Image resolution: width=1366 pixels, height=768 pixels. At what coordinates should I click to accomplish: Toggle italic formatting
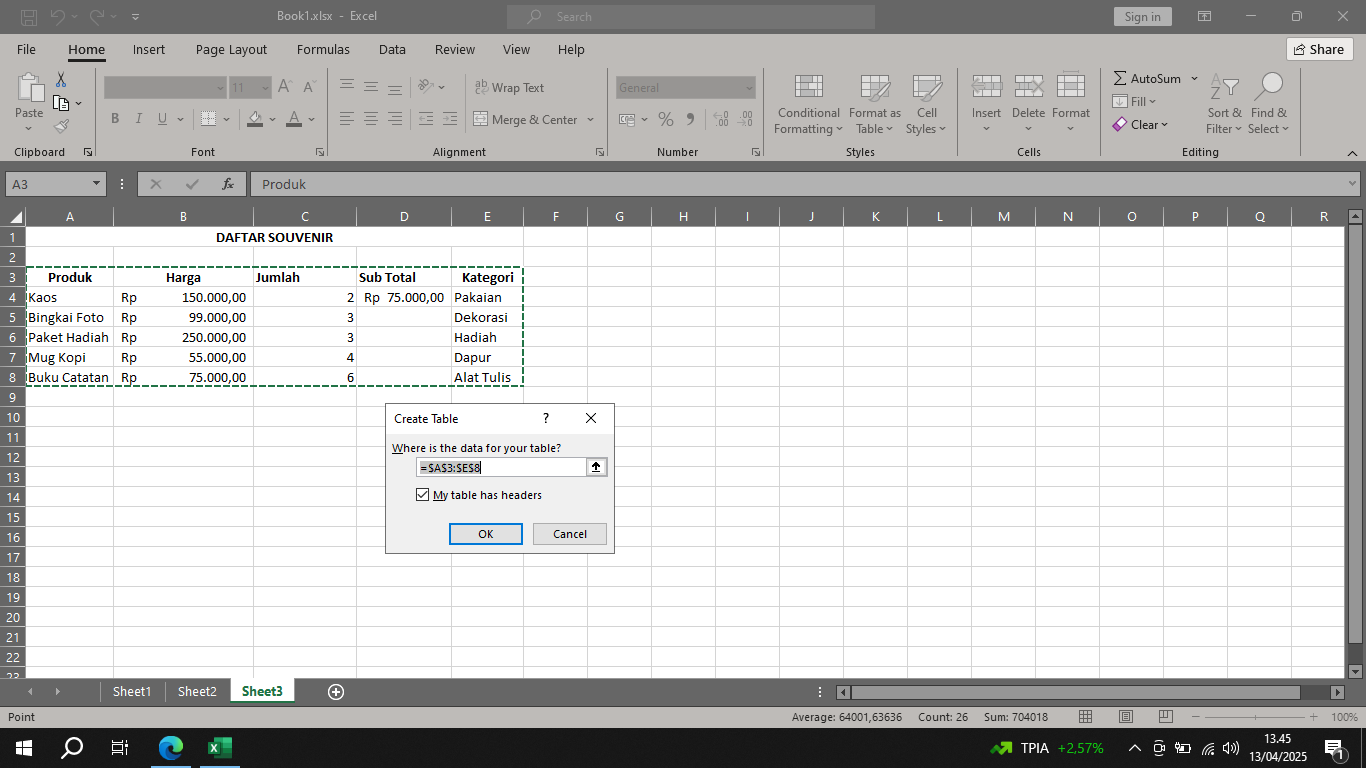coord(137,118)
